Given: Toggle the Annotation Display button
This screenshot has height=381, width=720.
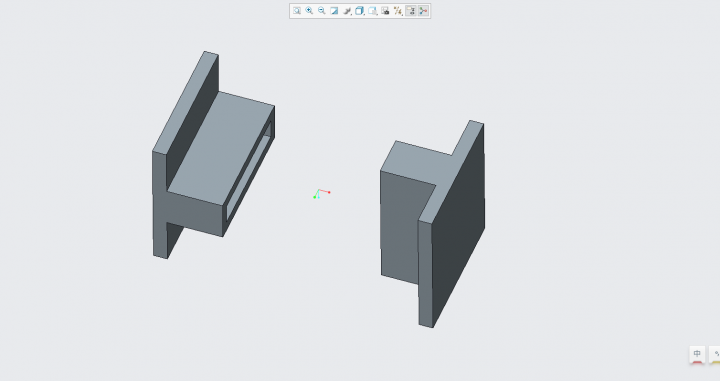Looking at the screenshot, I should pyautogui.click(x=411, y=11).
